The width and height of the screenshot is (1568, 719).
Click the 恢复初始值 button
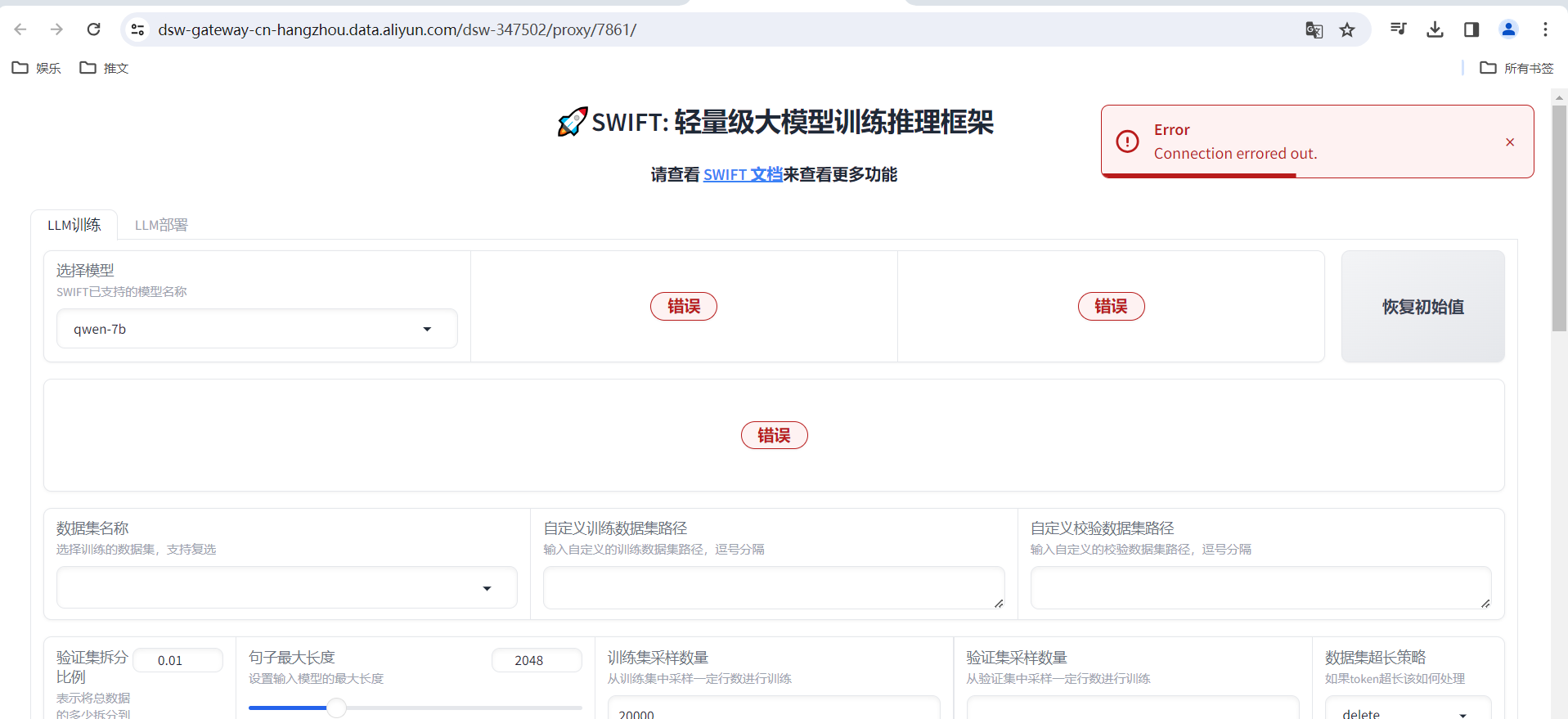pos(1422,307)
